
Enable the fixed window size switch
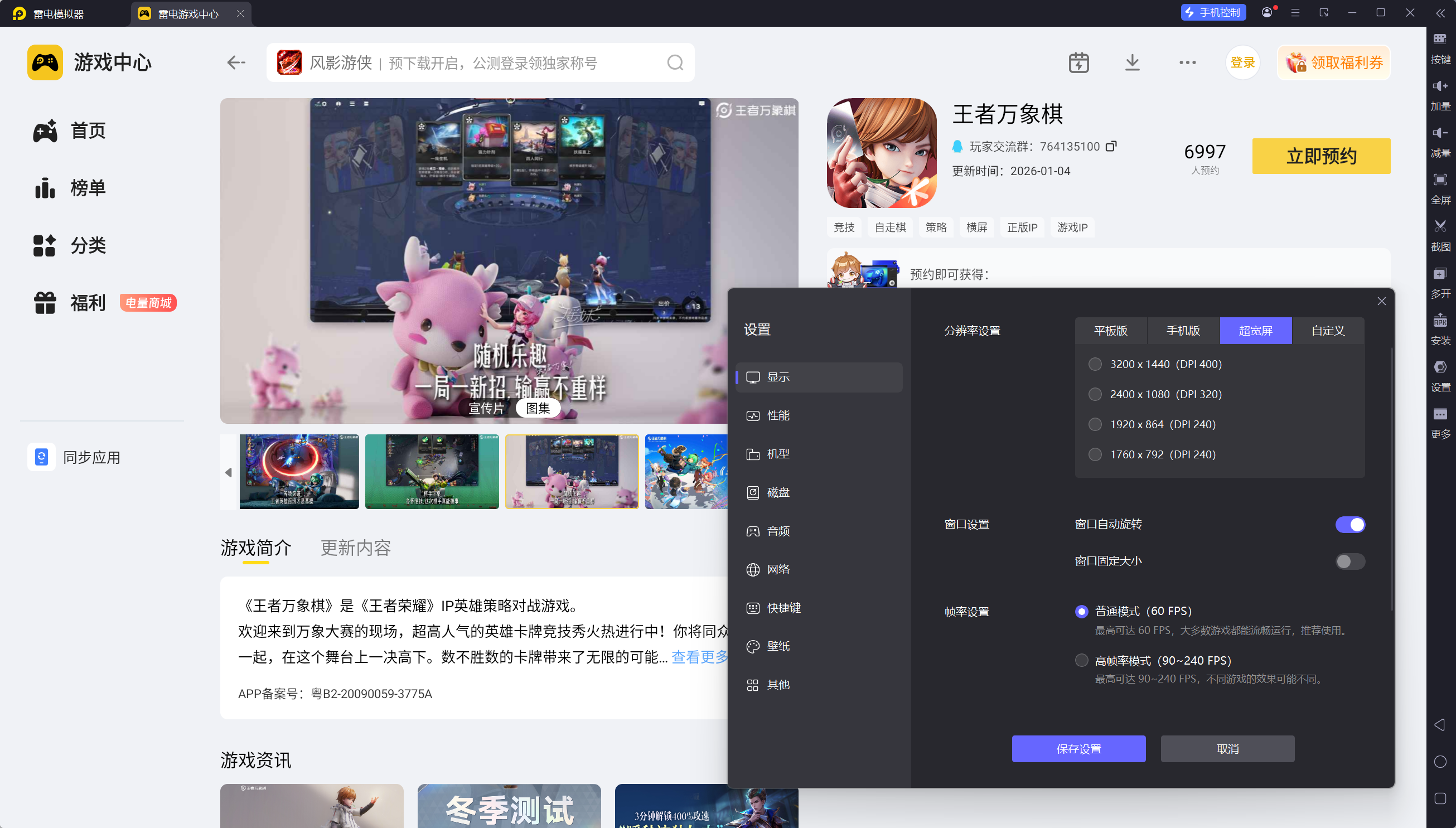click(1349, 561)
